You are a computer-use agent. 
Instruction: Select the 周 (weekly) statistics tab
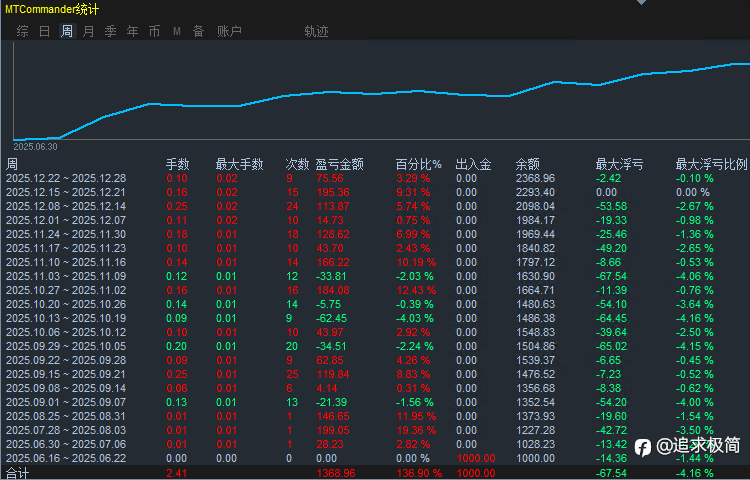pyautogui.click(x=66, y=31)
